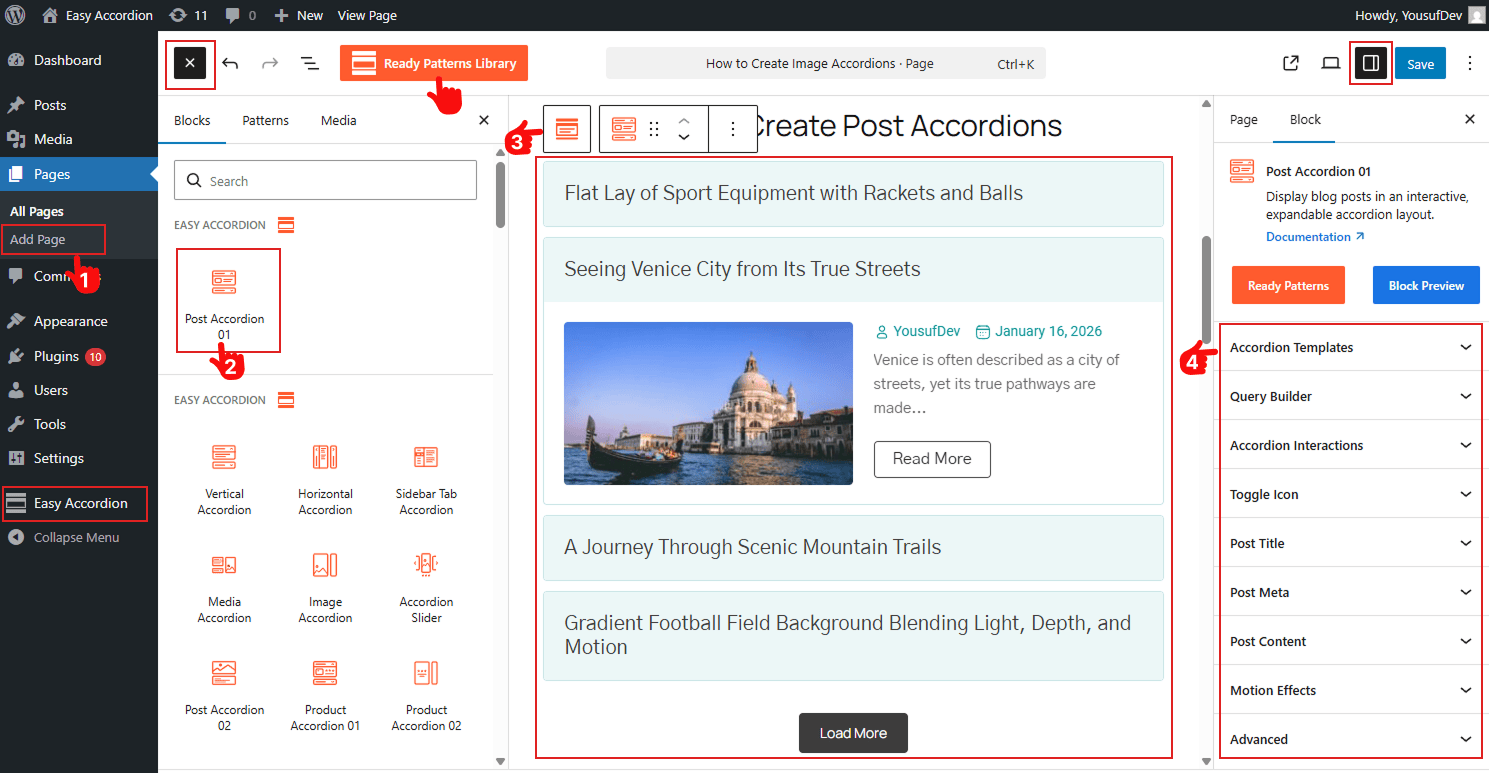Open Pages in the admin menu
Viewport: 1489px width, 773px height.
click(x=79, y=174)
